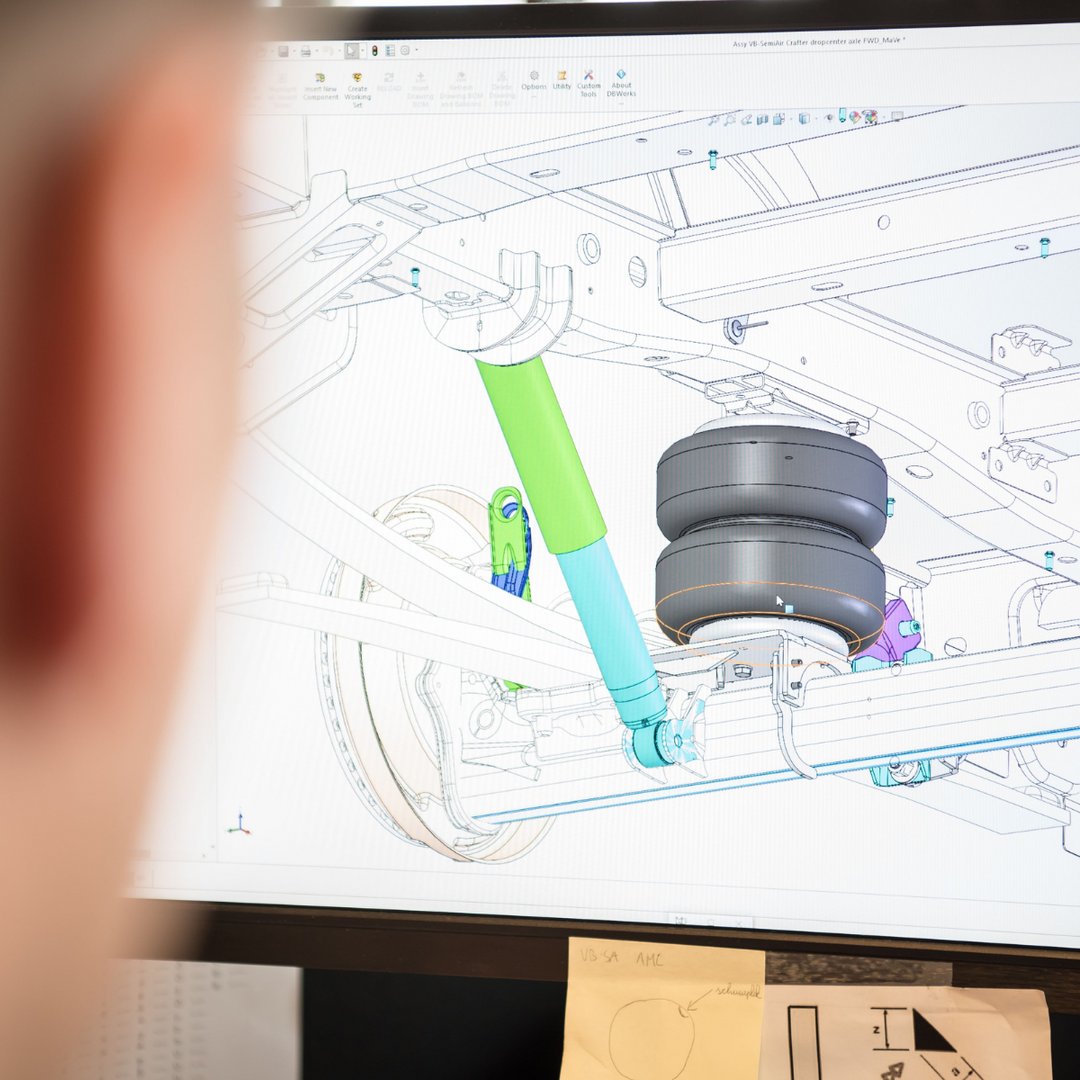Expand the settings gear dropdown arrow
The image size is (1080, 1080).
tap(415, 50)
